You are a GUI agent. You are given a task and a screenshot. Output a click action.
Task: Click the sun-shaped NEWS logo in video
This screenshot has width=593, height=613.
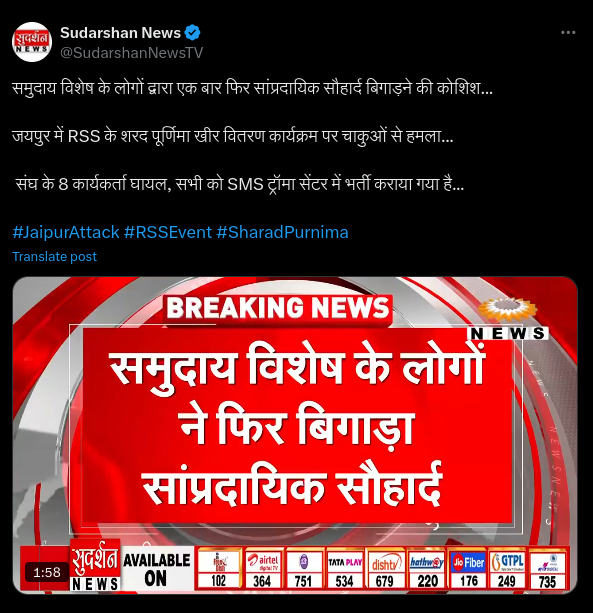coord(507,319)
